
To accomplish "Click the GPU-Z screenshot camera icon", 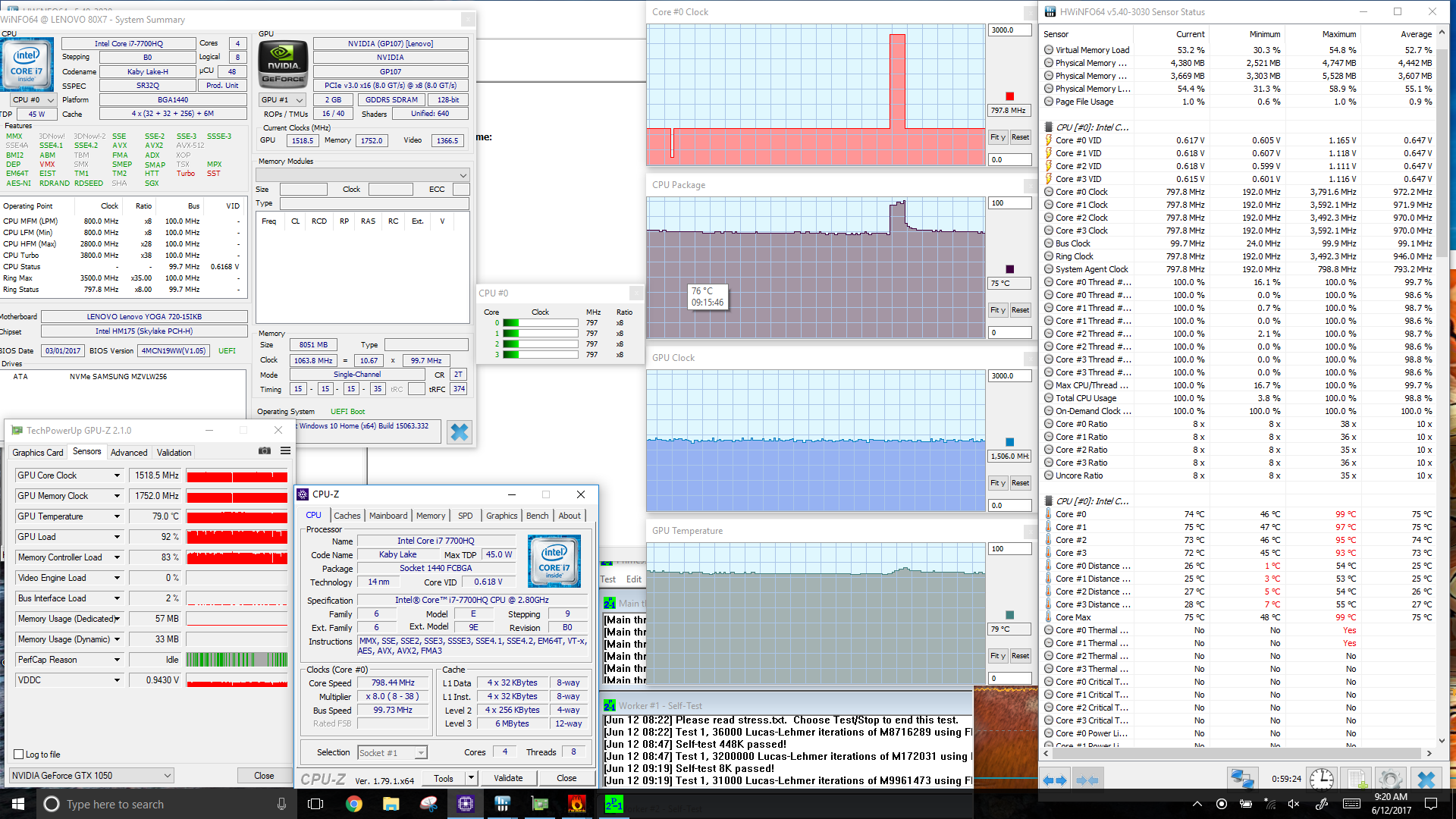I will point(264,451).
